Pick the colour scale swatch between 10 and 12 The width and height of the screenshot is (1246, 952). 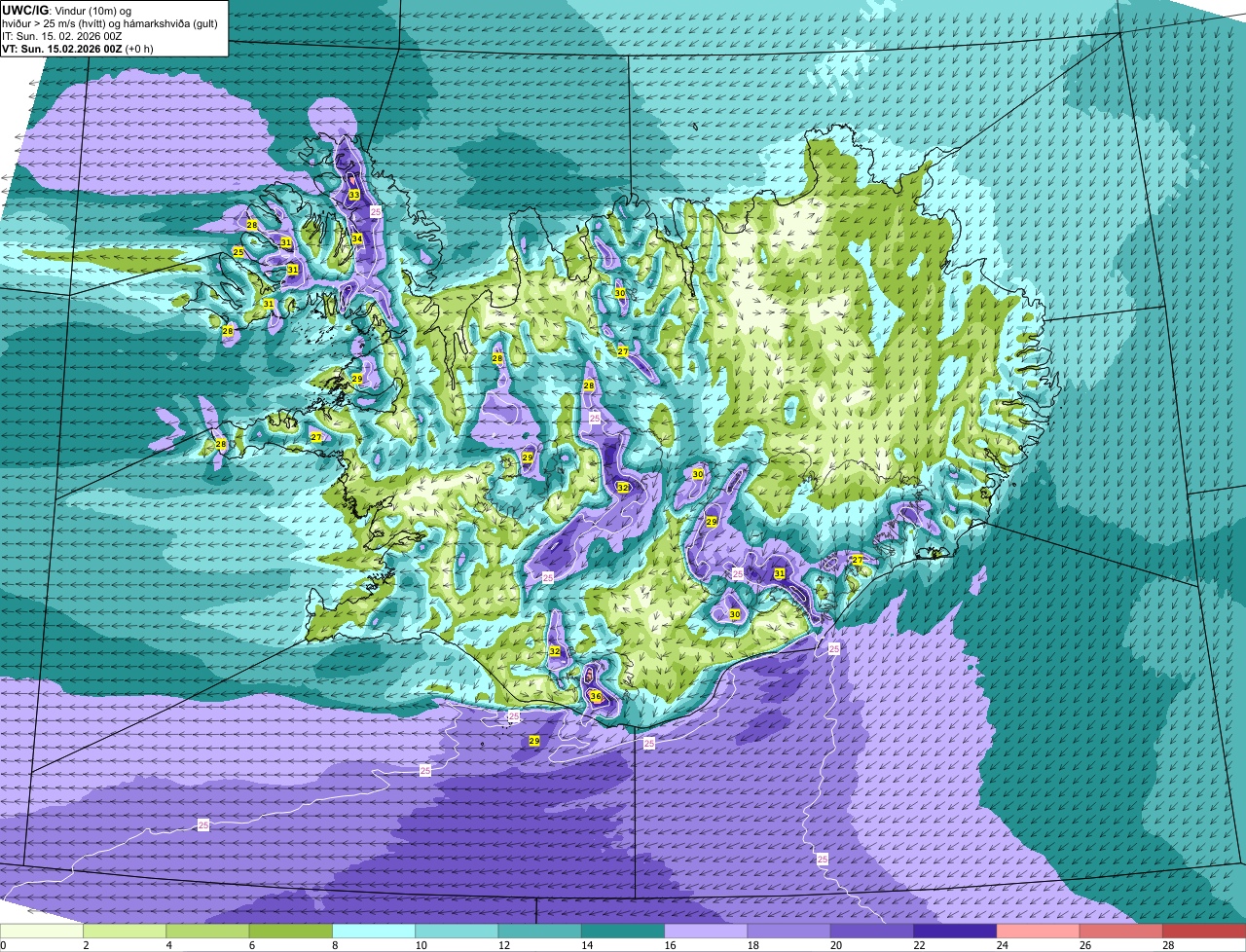457,931
